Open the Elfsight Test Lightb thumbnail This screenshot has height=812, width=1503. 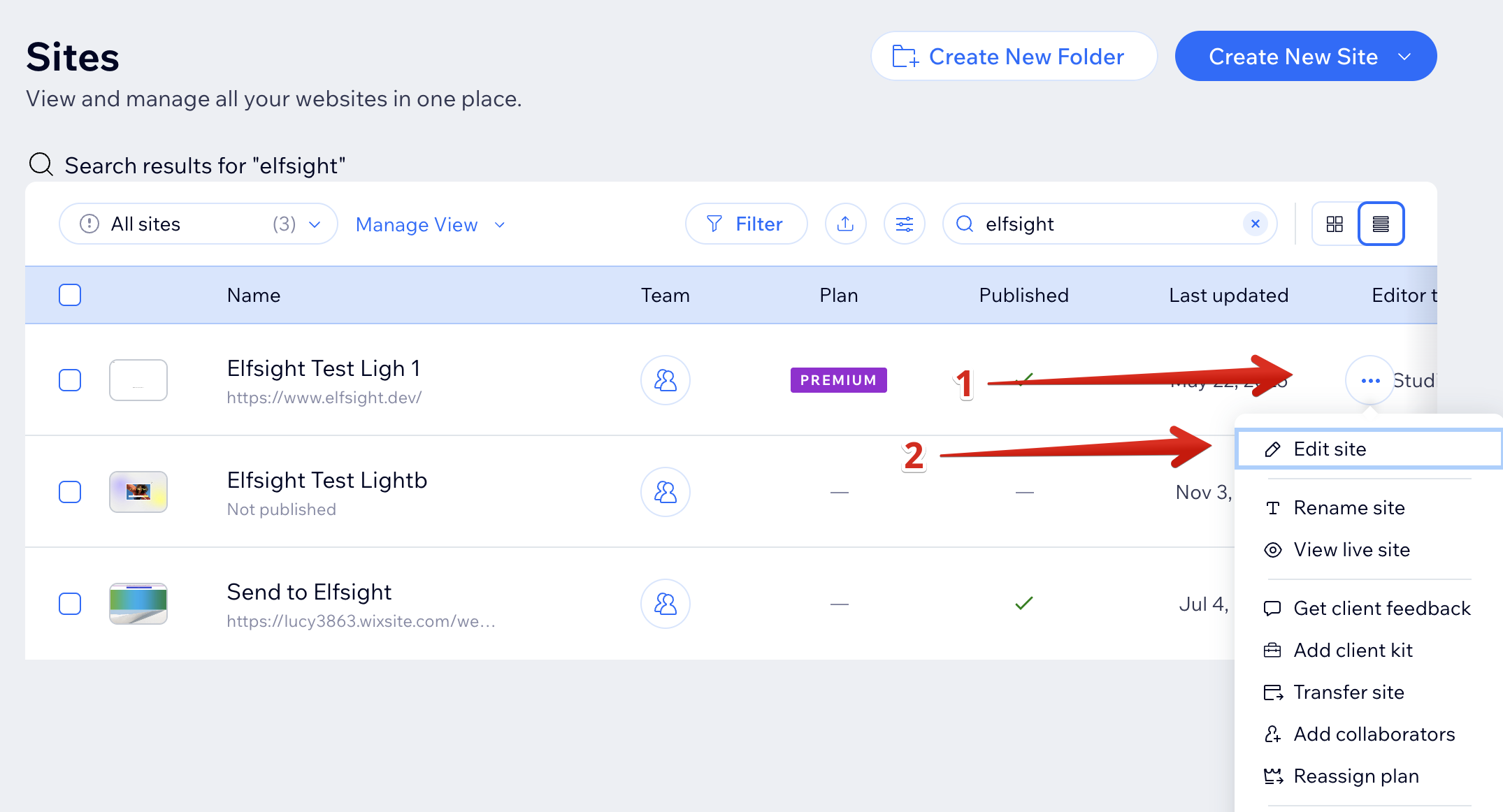click(x=138, y=492)
